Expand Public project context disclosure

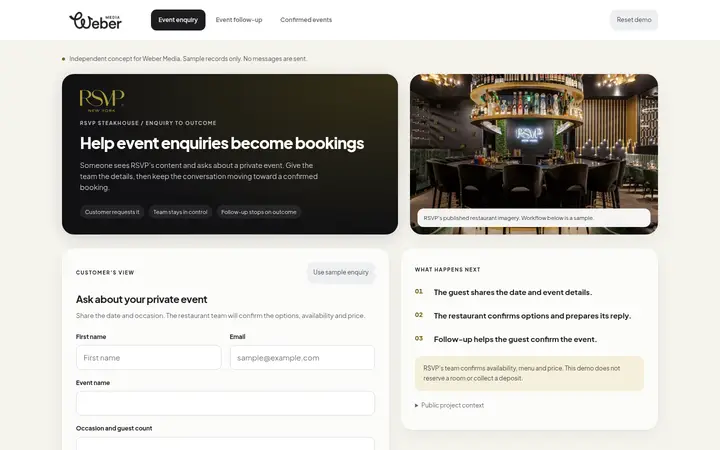[x=449, y=405]
